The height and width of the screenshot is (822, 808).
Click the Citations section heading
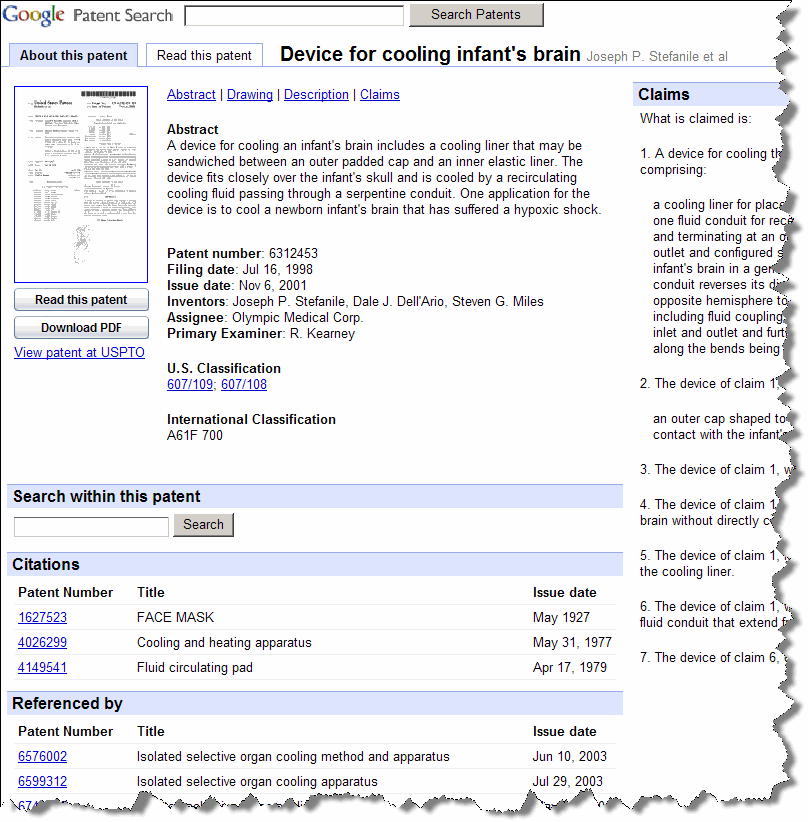pos(46,564)
